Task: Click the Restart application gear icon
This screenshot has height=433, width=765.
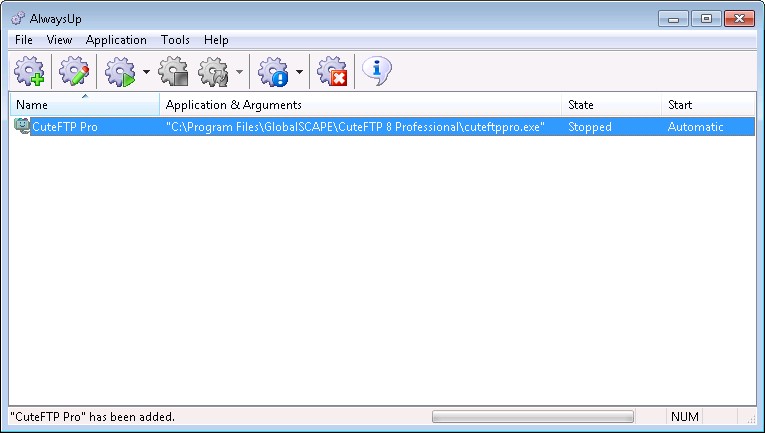Action: [213, 72]
